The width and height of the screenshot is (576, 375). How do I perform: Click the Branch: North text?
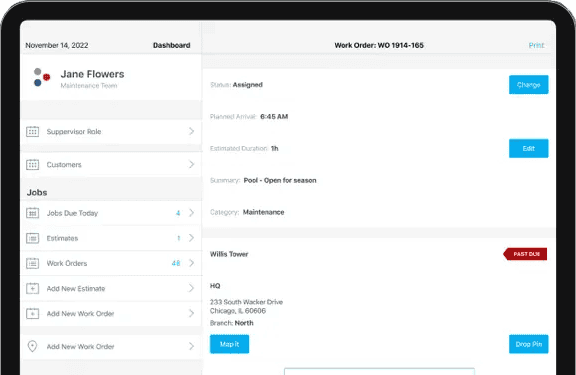tap(231, 323)
